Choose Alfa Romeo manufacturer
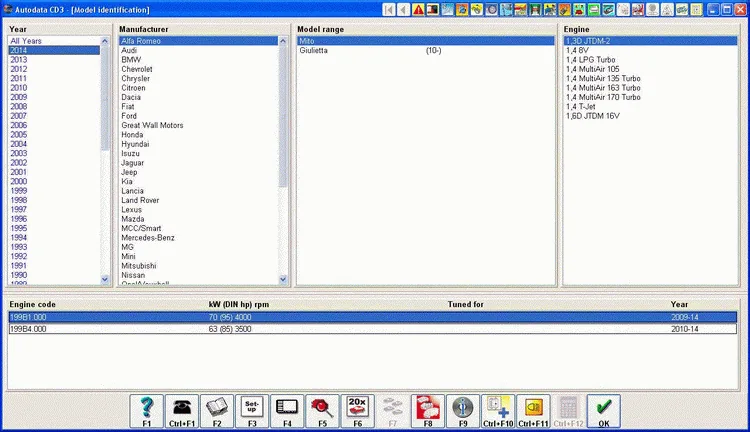The height and width of the screenshot is (432, 750). 199,41
